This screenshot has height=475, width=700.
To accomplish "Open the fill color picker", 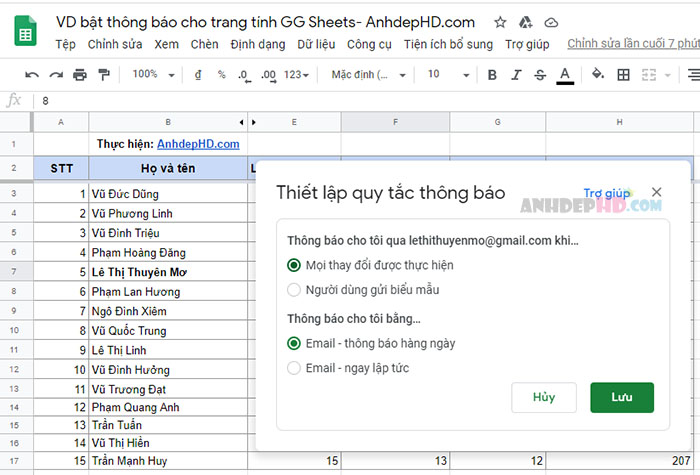I will click(x=598, y=74).
